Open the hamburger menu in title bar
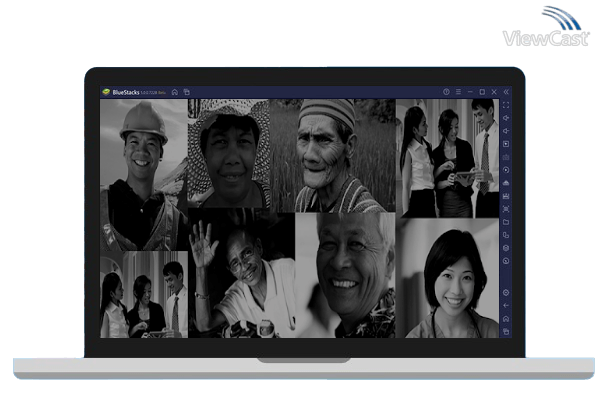Viewport: 602px width, 414px height. pyautogui.click(x=458, y=92)
